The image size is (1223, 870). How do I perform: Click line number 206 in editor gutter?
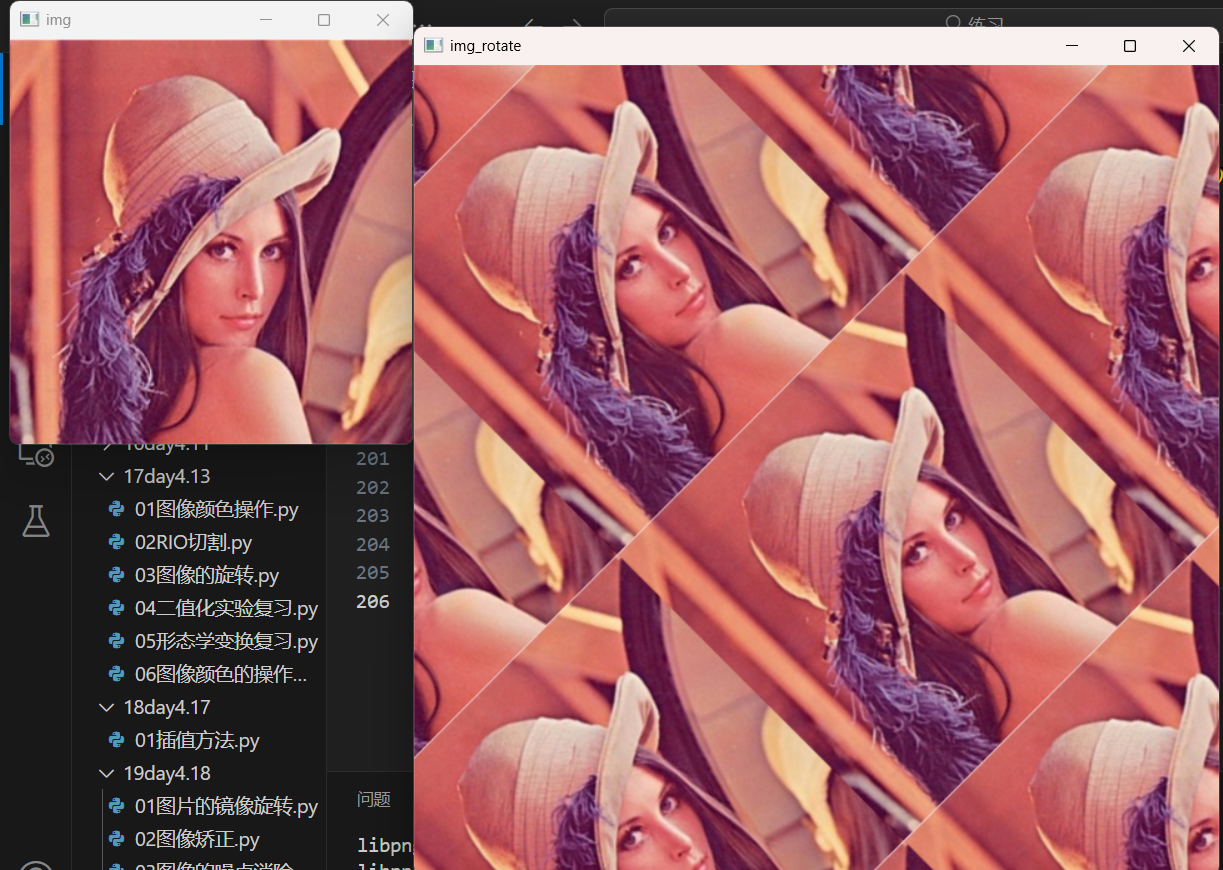point(373,601)
